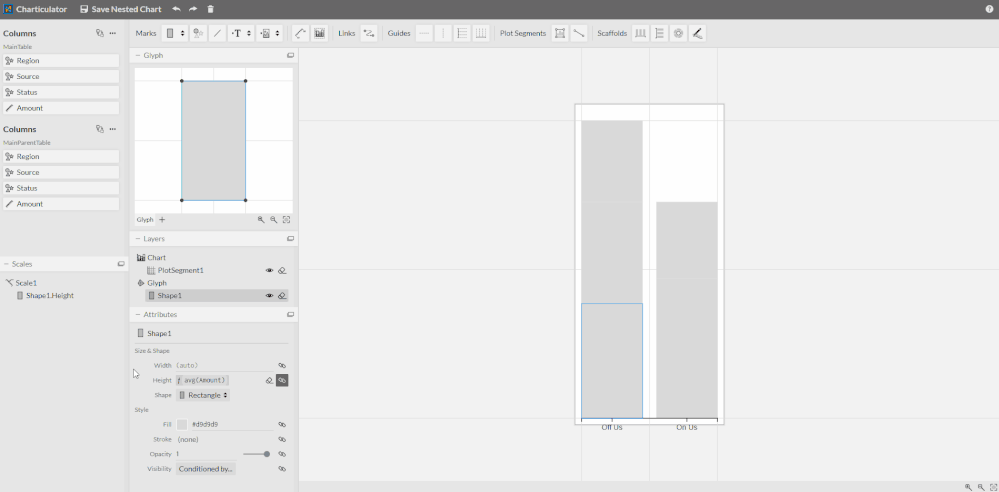
Task: Apply the polar scaffold
Action: click(679, 33)
